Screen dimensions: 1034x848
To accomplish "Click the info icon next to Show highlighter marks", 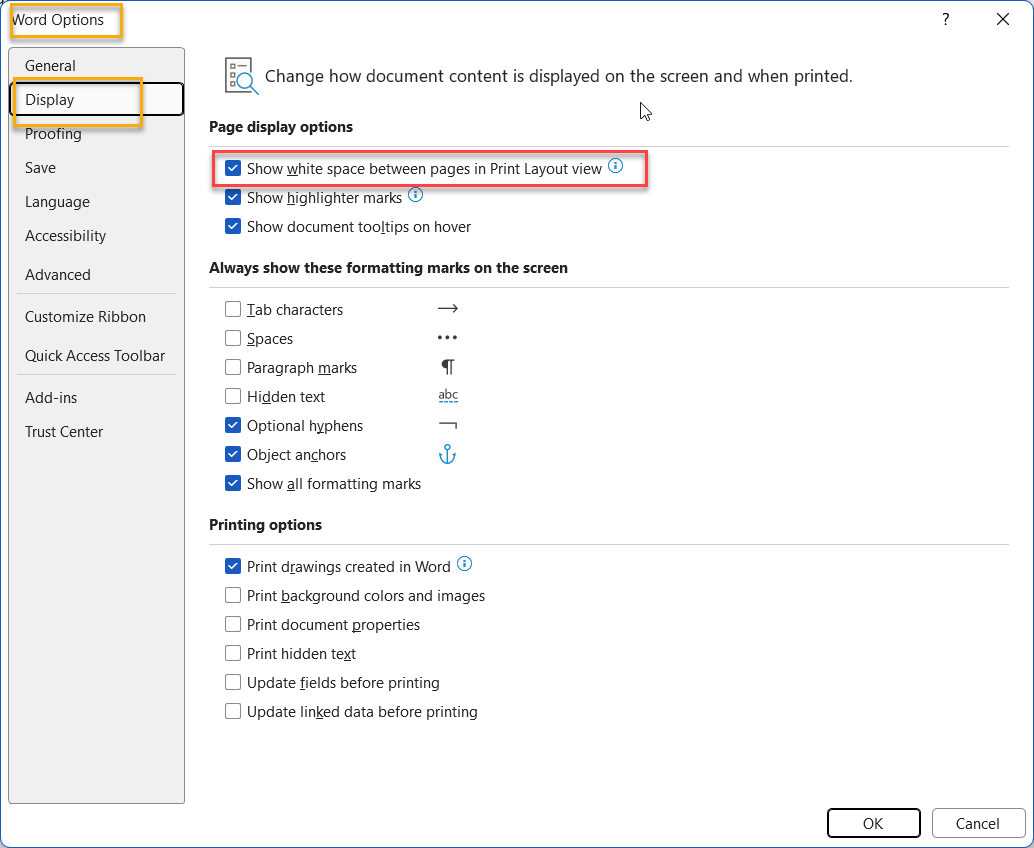I will (415, 195).
